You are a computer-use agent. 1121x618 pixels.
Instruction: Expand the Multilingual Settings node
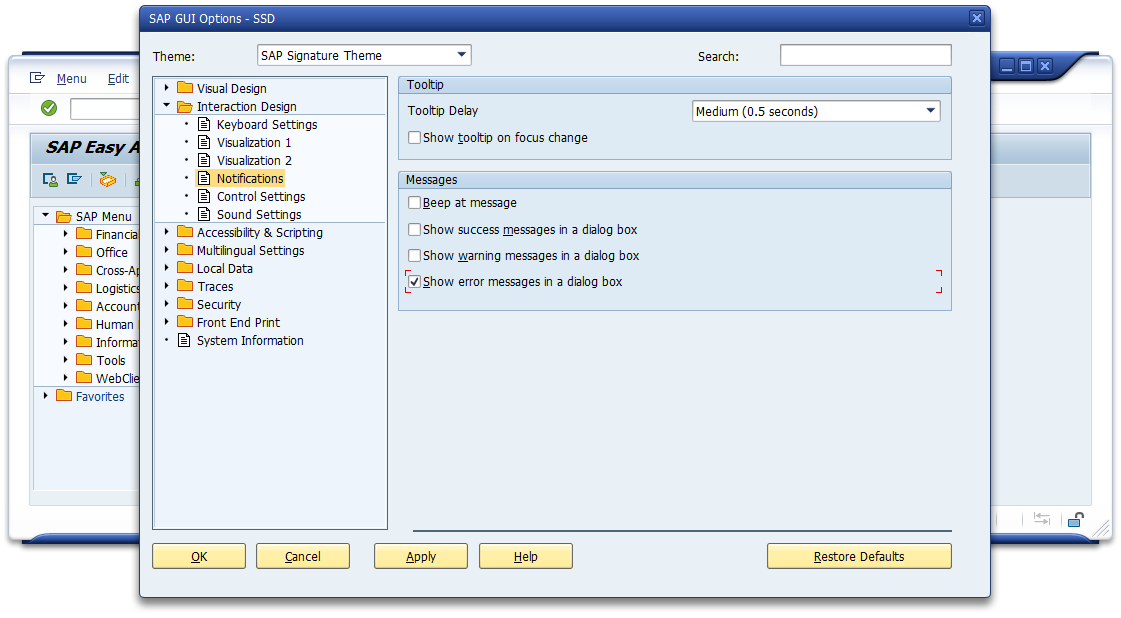167,250
